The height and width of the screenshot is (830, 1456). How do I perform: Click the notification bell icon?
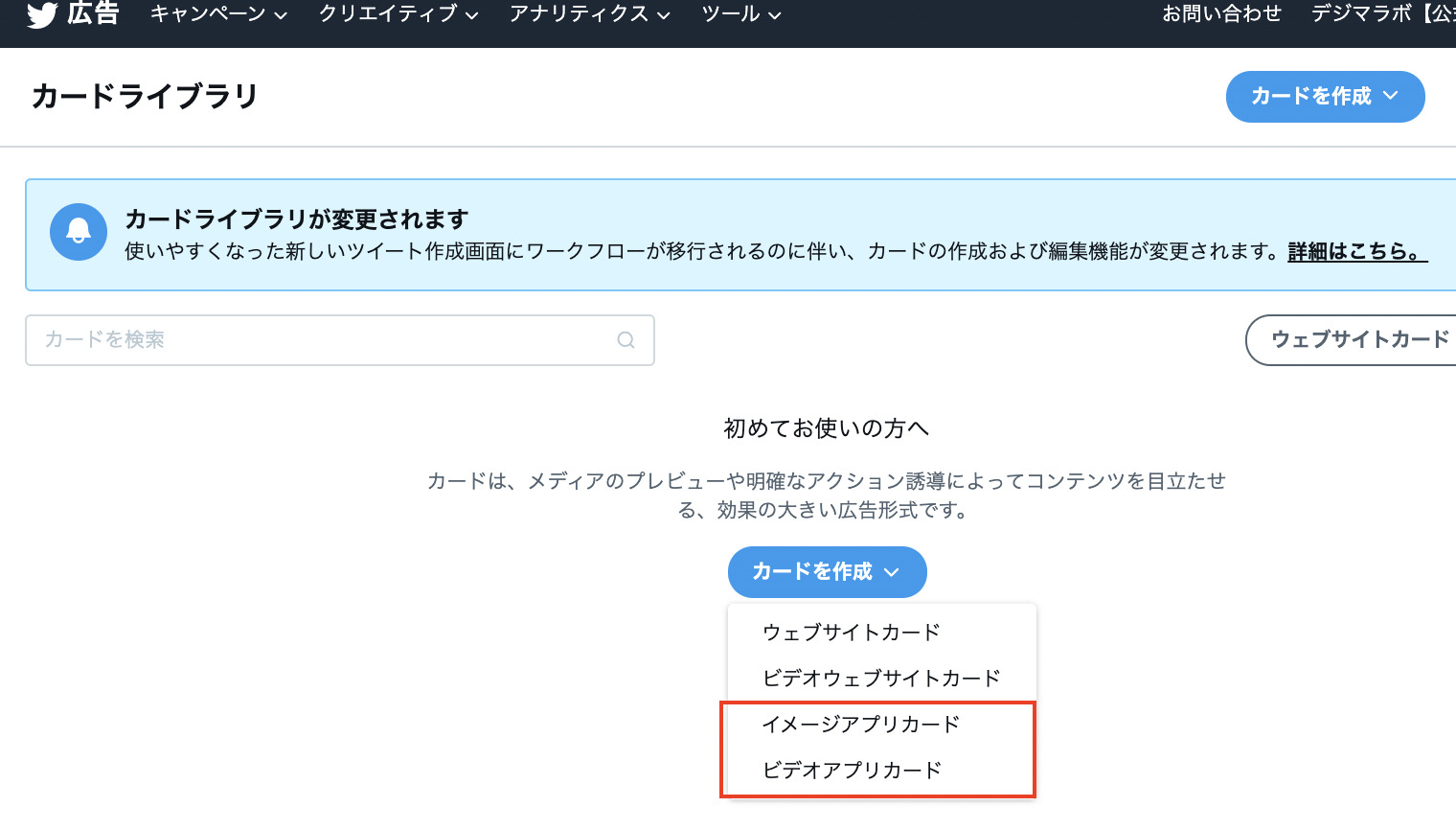click(x=78, y=232)
